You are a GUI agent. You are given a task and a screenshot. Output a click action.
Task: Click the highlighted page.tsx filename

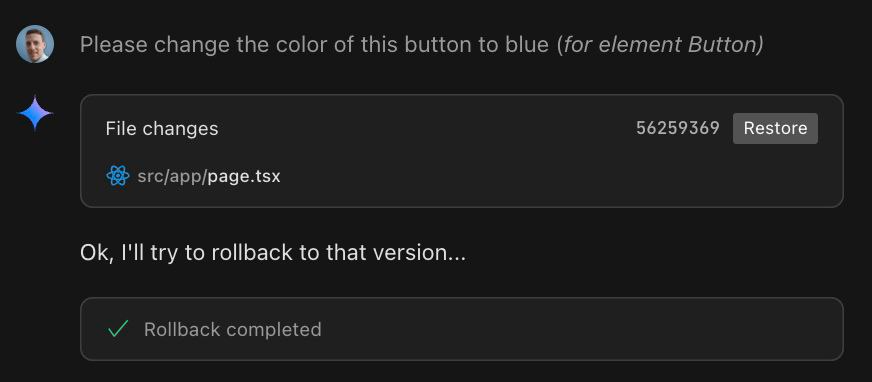click(x=244, y=176)
